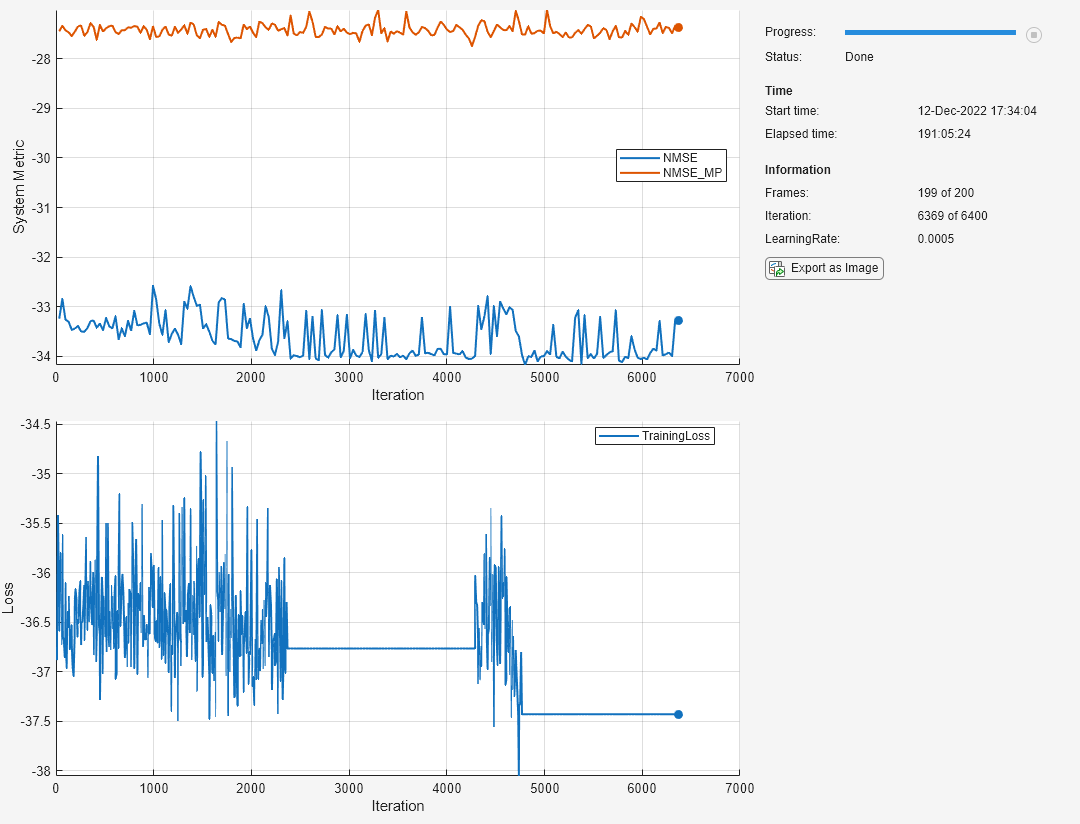Click the TrainingLoss legend entry
Image resolution: width=1080 pixels, height=824 pixels.
[x=654, y=435]
